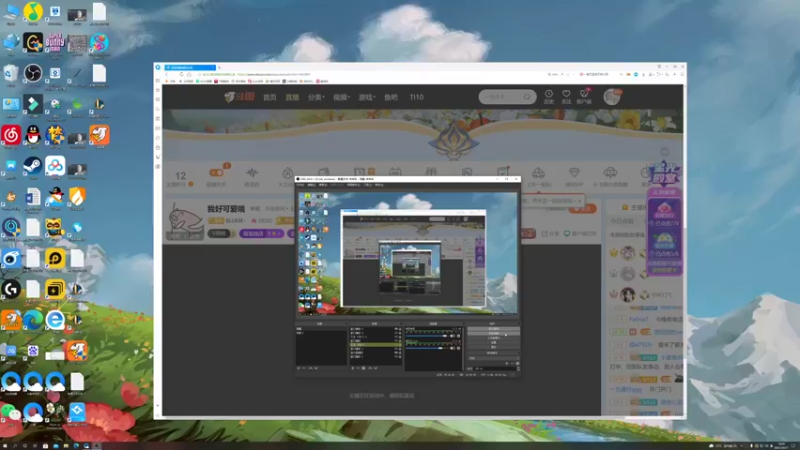Screen dimensions: 800x450
Task: Open 关注 heart icon in Douyu header
Action: tap(566, 96)
